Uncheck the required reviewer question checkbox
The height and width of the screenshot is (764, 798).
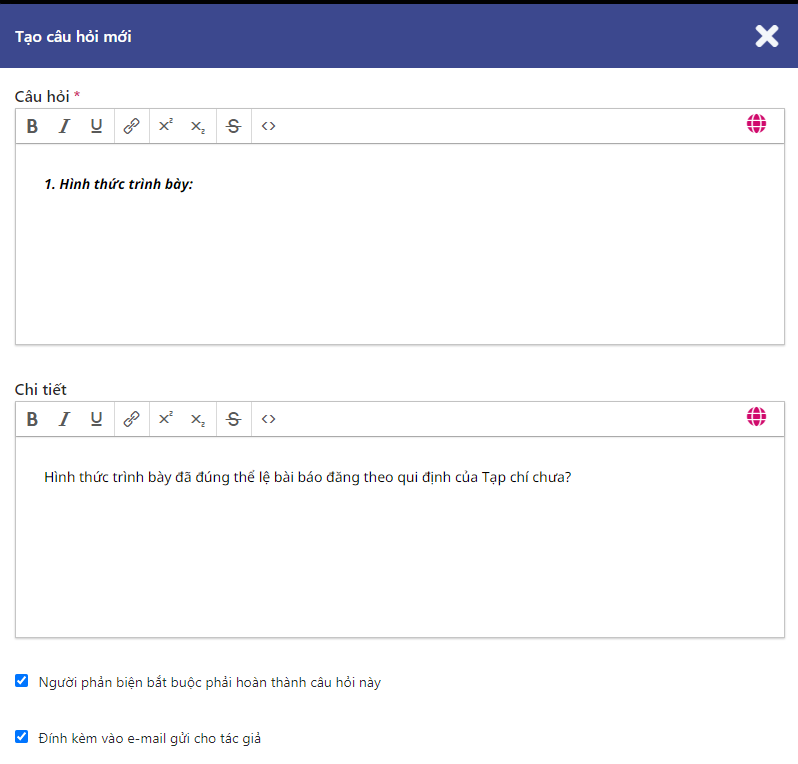22,681
